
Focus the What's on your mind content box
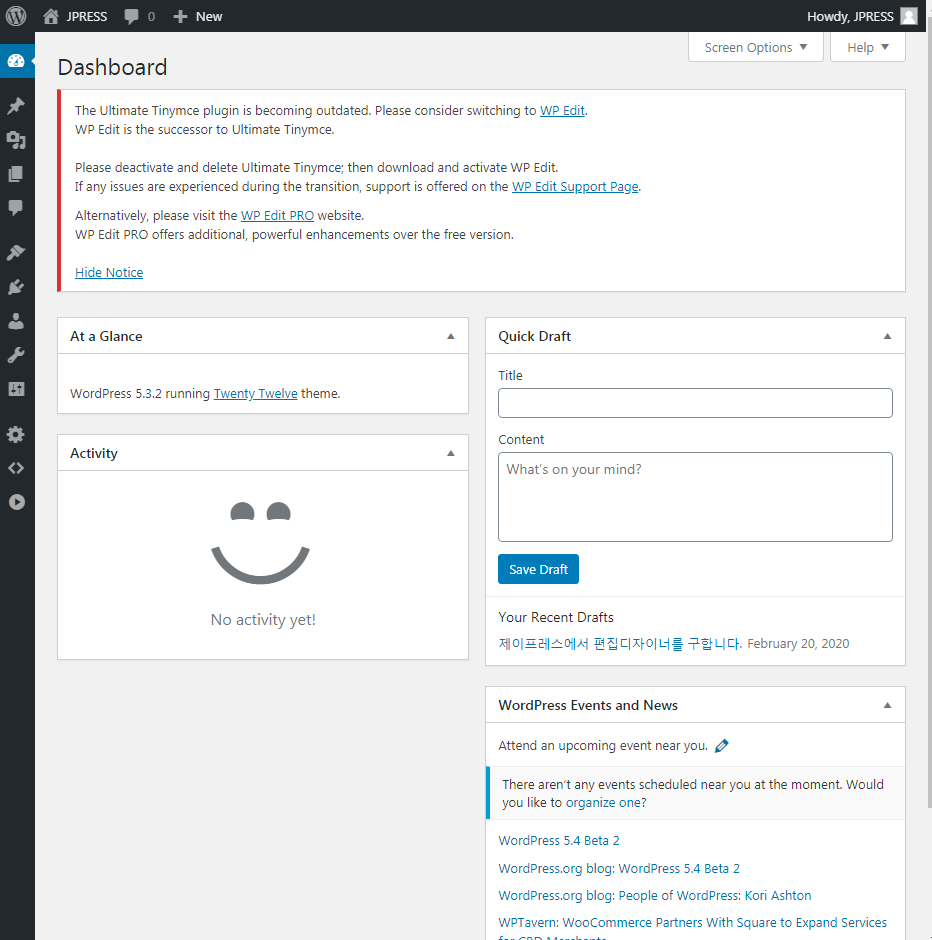pyautogui.click(x=695, y=497)
